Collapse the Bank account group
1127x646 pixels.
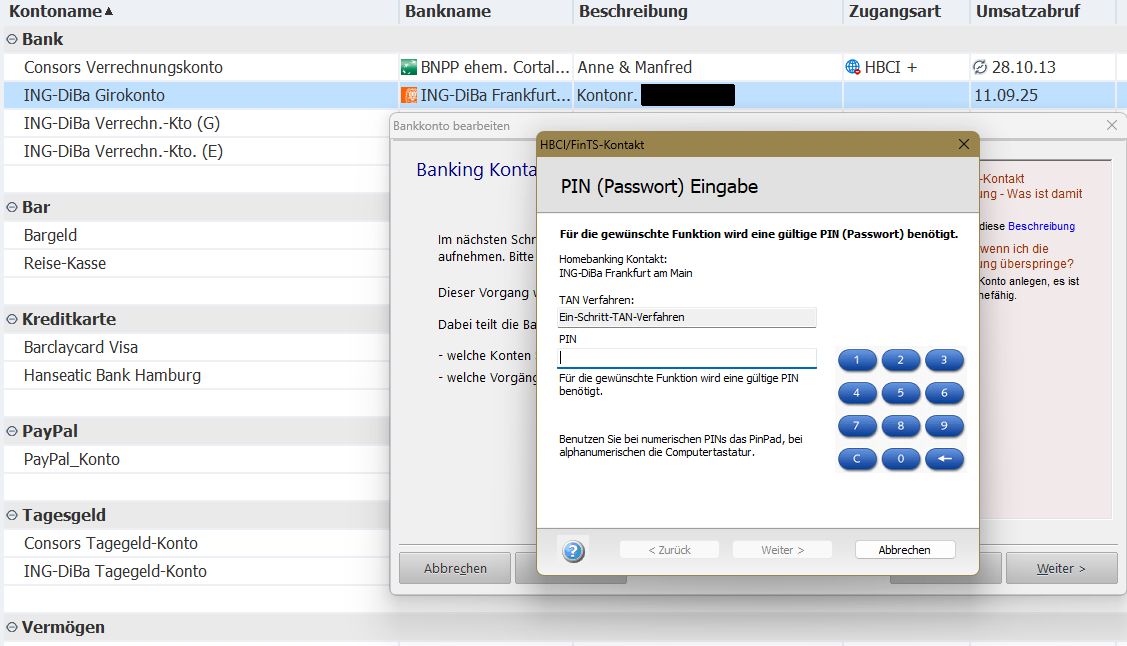tap(12, 40)
